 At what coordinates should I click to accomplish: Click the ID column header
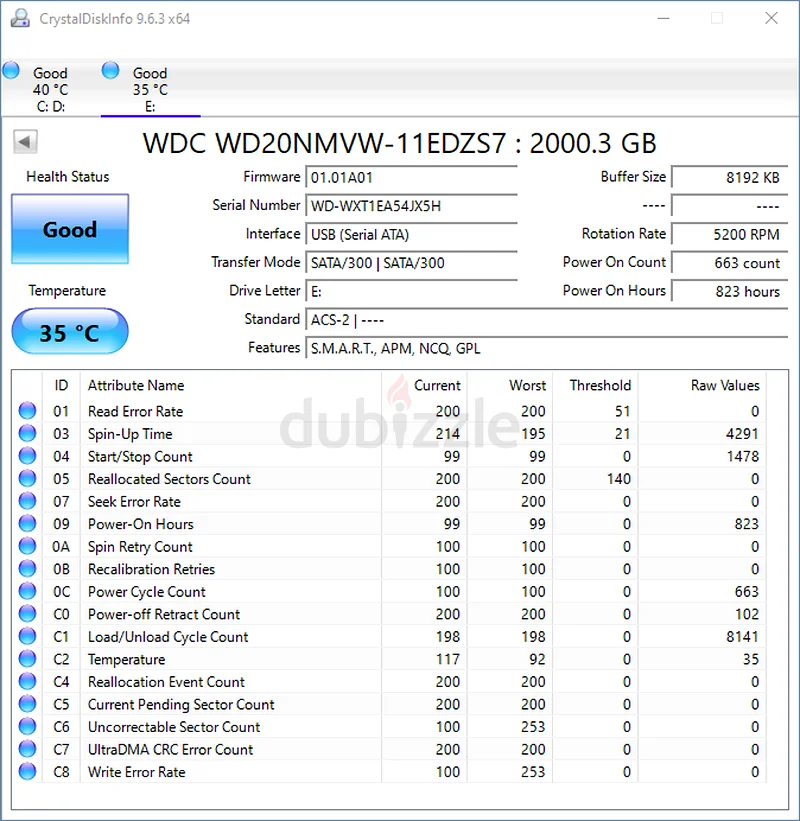[61, 385]
